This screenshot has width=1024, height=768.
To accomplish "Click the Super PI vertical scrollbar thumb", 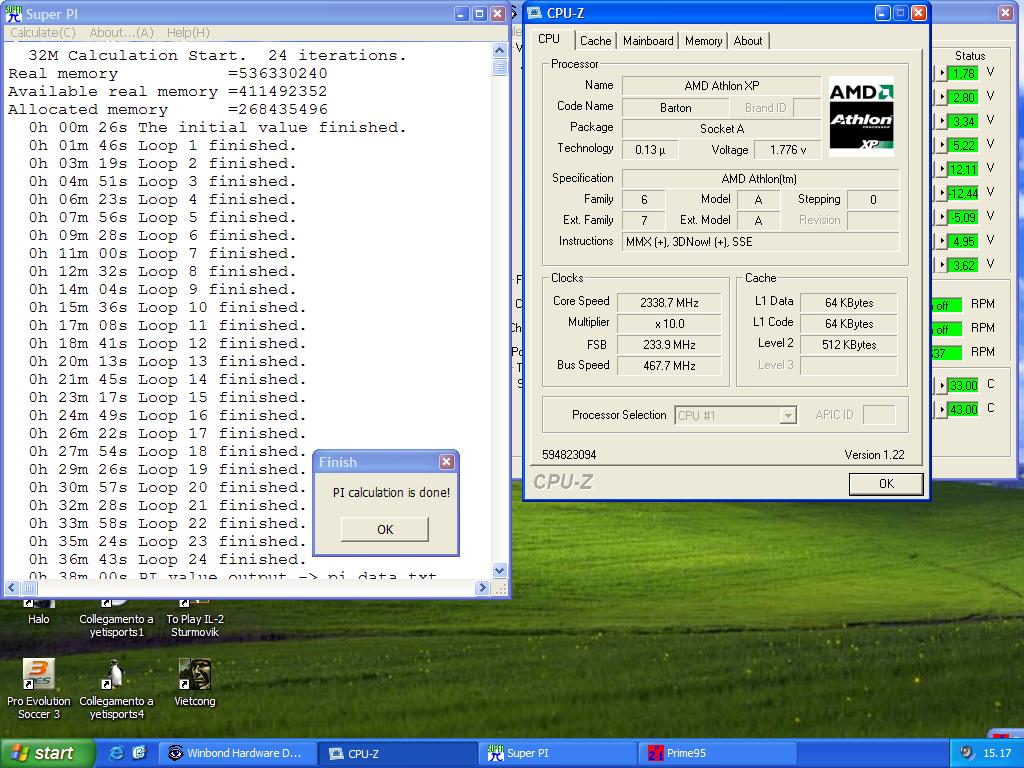I will 500,67.
